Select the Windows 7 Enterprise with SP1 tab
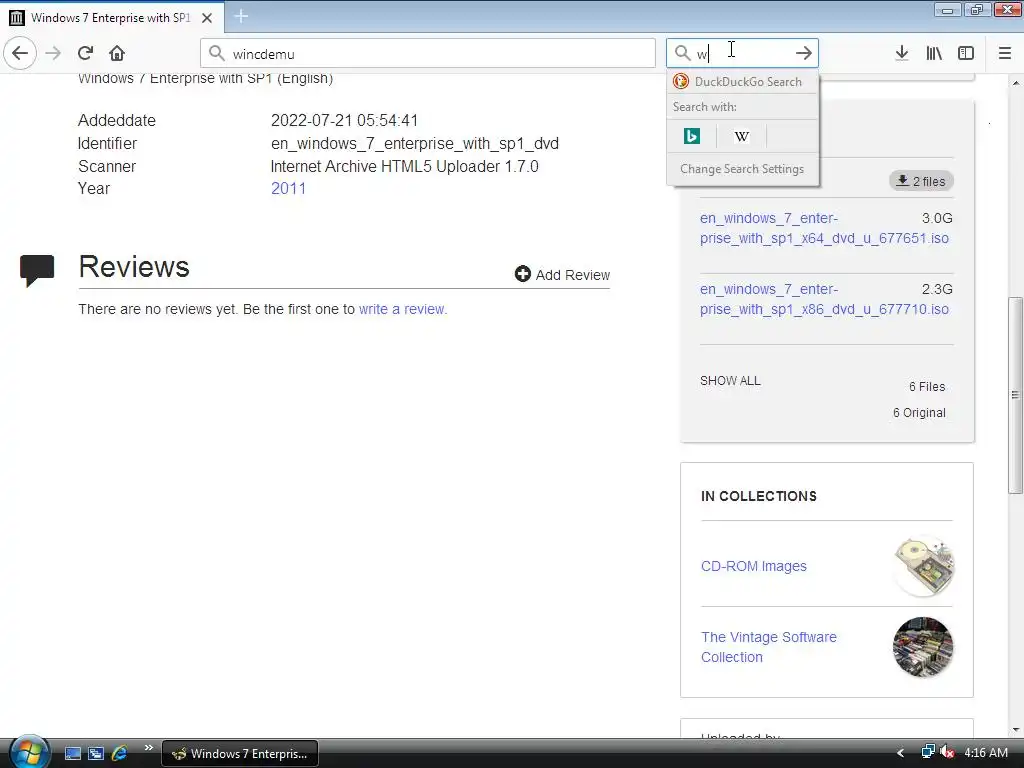 [x=111, y=18]
